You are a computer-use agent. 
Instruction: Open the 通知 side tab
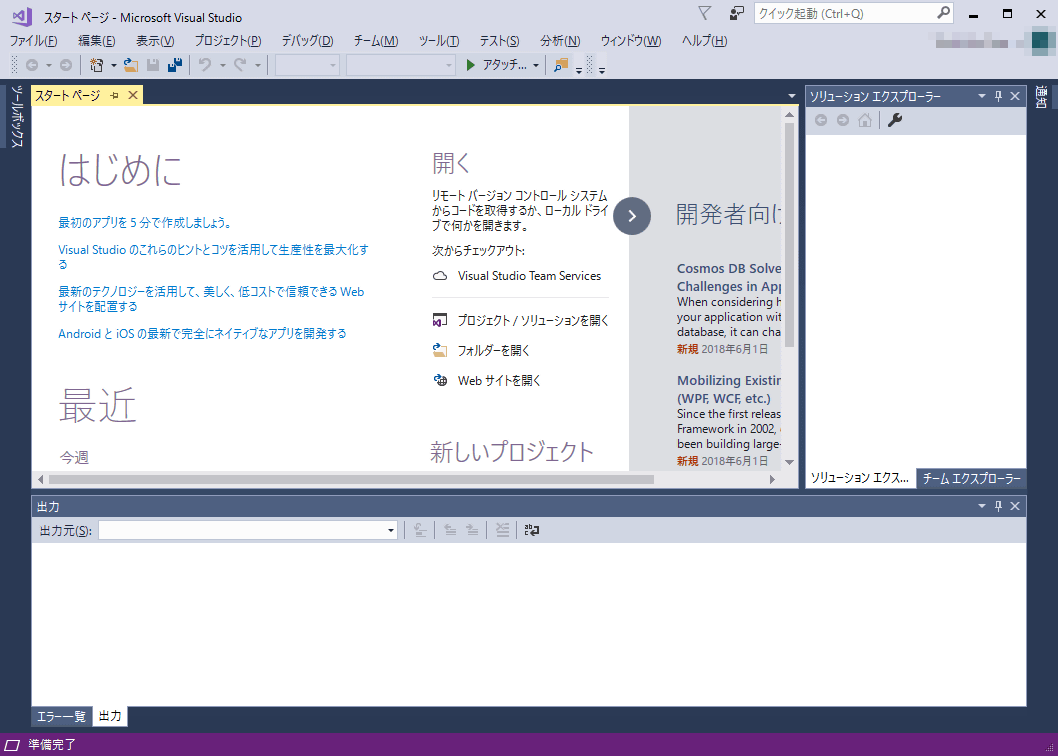click(x=1041, y=97)
